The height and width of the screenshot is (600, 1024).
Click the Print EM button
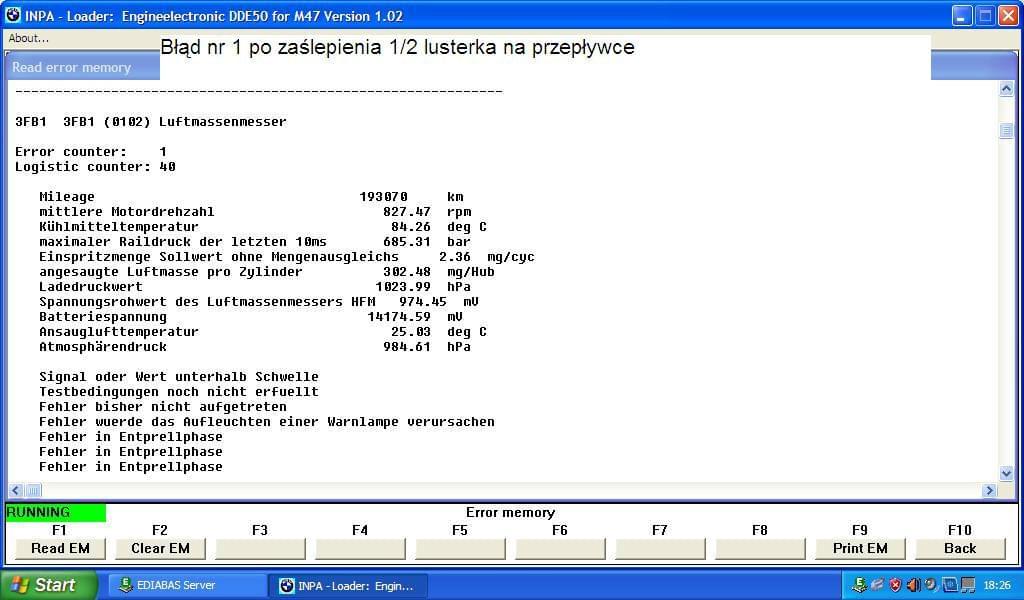pos(860,548)
